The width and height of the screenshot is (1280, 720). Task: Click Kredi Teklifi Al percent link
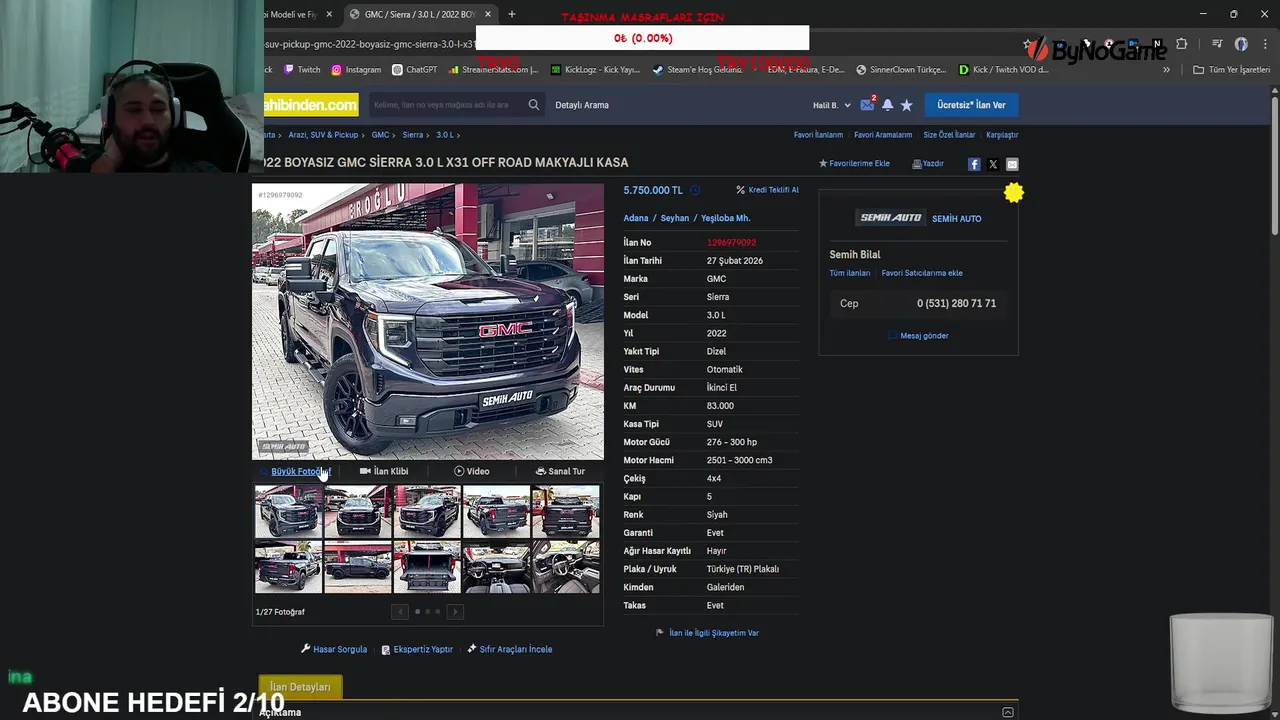[768, 190]
